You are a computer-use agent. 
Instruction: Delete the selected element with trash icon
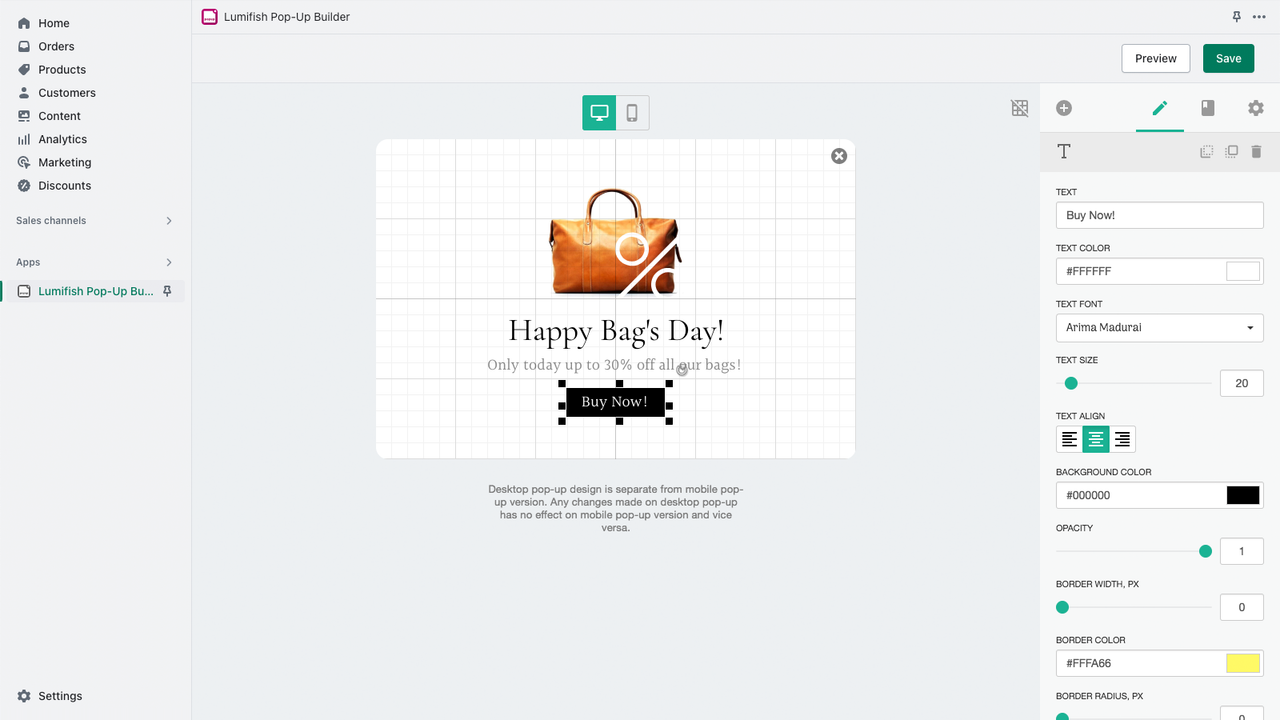pos(1257,151)
